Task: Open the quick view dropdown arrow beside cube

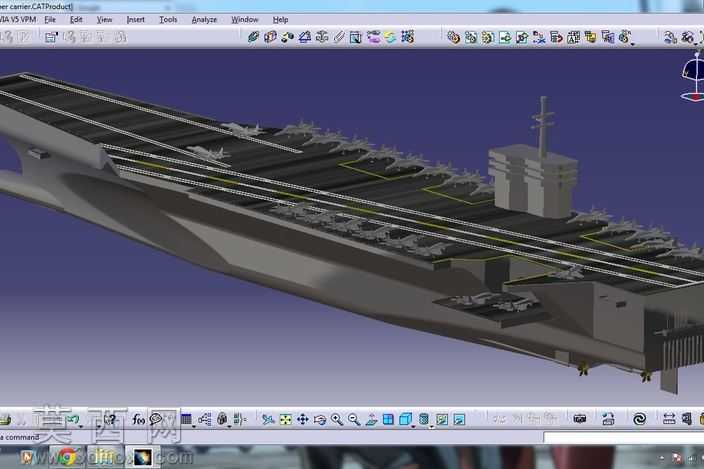Action: (414, 425)
